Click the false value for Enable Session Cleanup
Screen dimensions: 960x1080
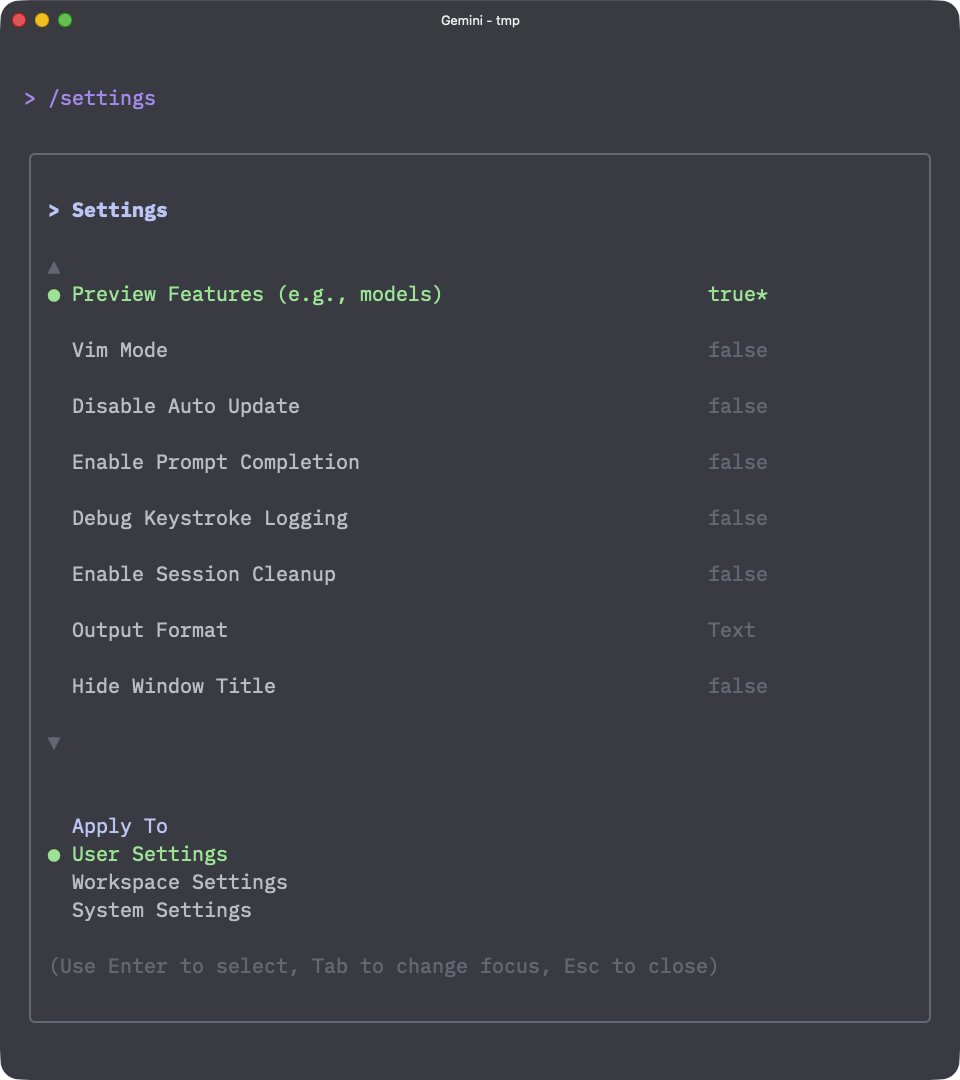(738, 574)
